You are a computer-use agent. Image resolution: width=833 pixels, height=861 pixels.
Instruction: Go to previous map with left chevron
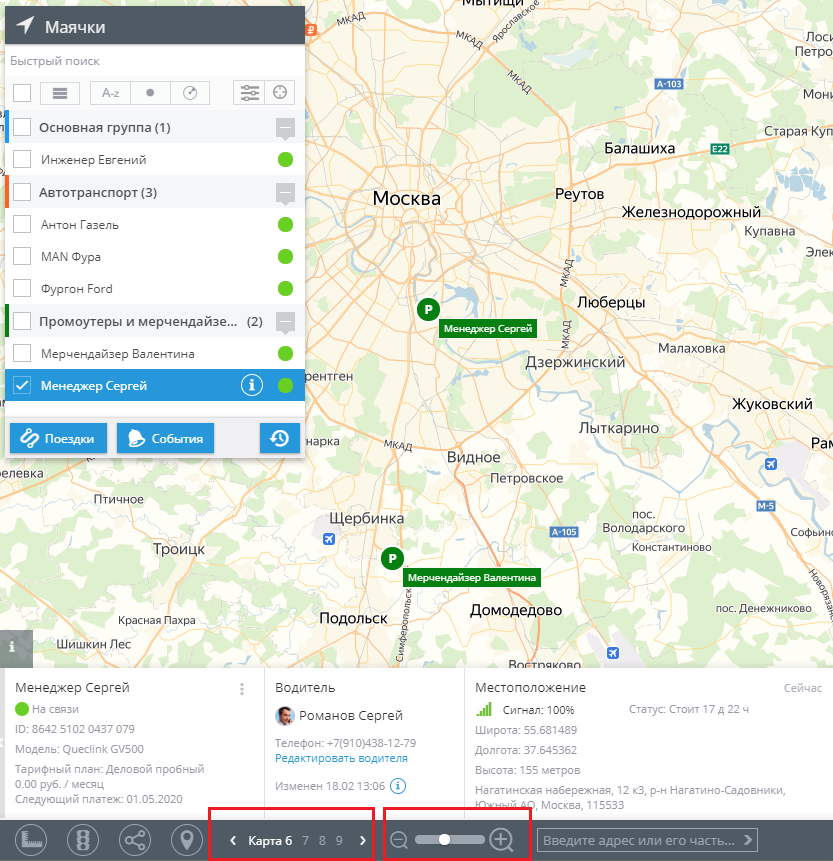pos(233,840)
